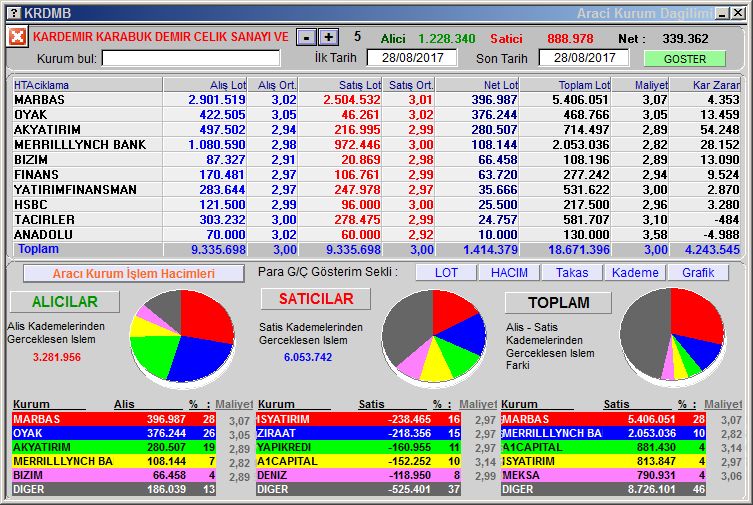Click pink BIZIM buyer legend row
This screenshot has height=505, width=753.
click(114, 475)
